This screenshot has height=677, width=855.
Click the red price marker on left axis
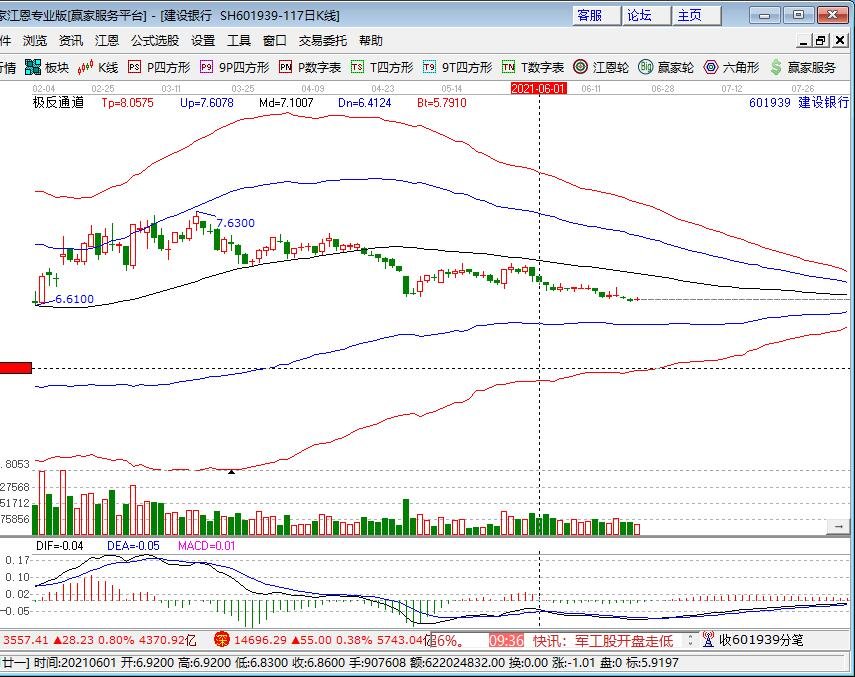coord(16,368)
